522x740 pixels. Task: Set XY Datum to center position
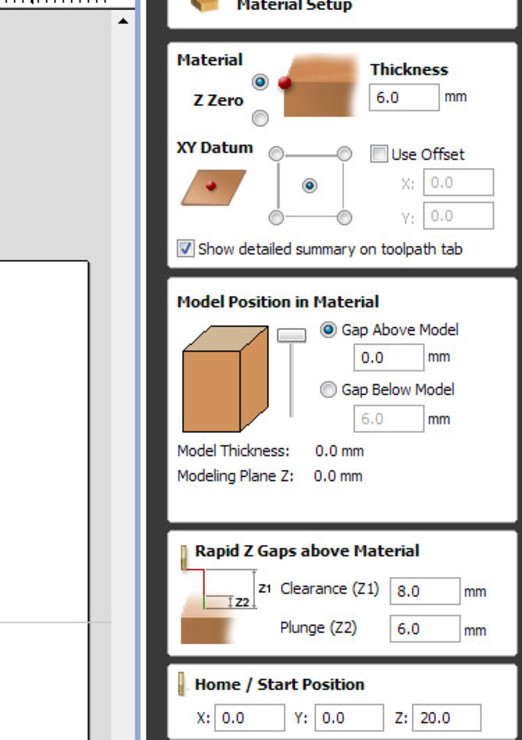pyautogui.click(x=310, y=185)
